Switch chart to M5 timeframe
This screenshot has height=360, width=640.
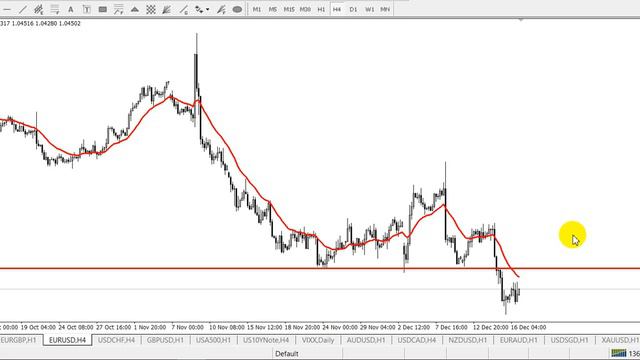[x=273, y=9]
